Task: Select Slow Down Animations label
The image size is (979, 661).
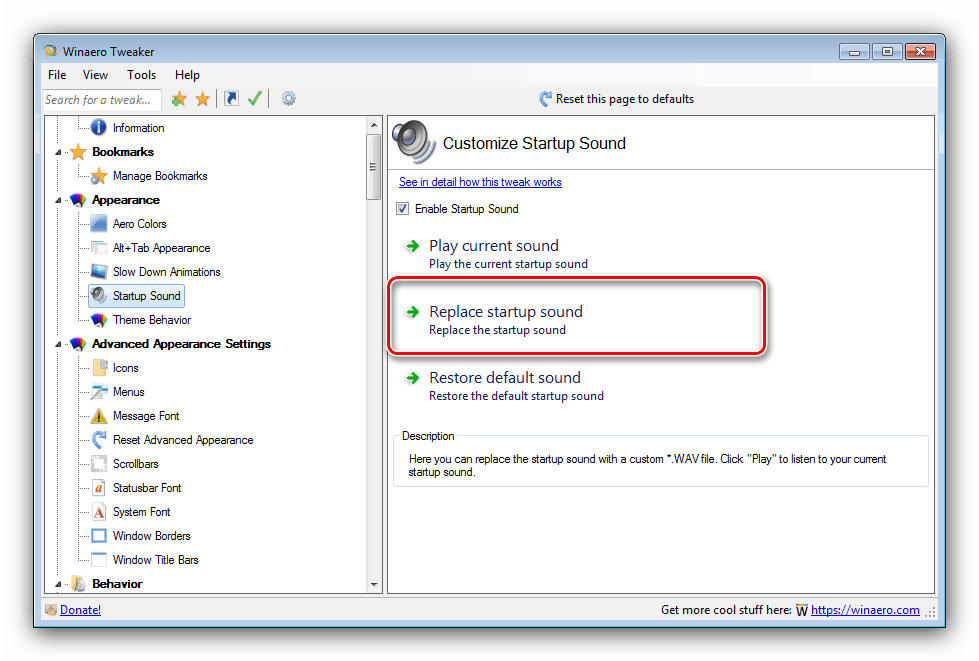Action: [166, 272]
